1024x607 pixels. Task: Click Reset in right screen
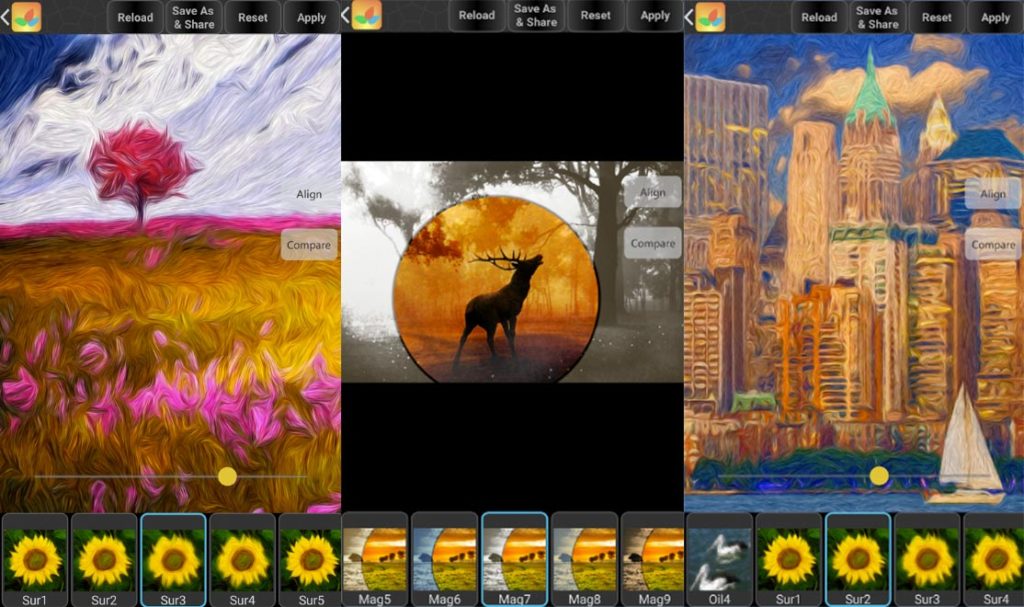coord(936,18)
